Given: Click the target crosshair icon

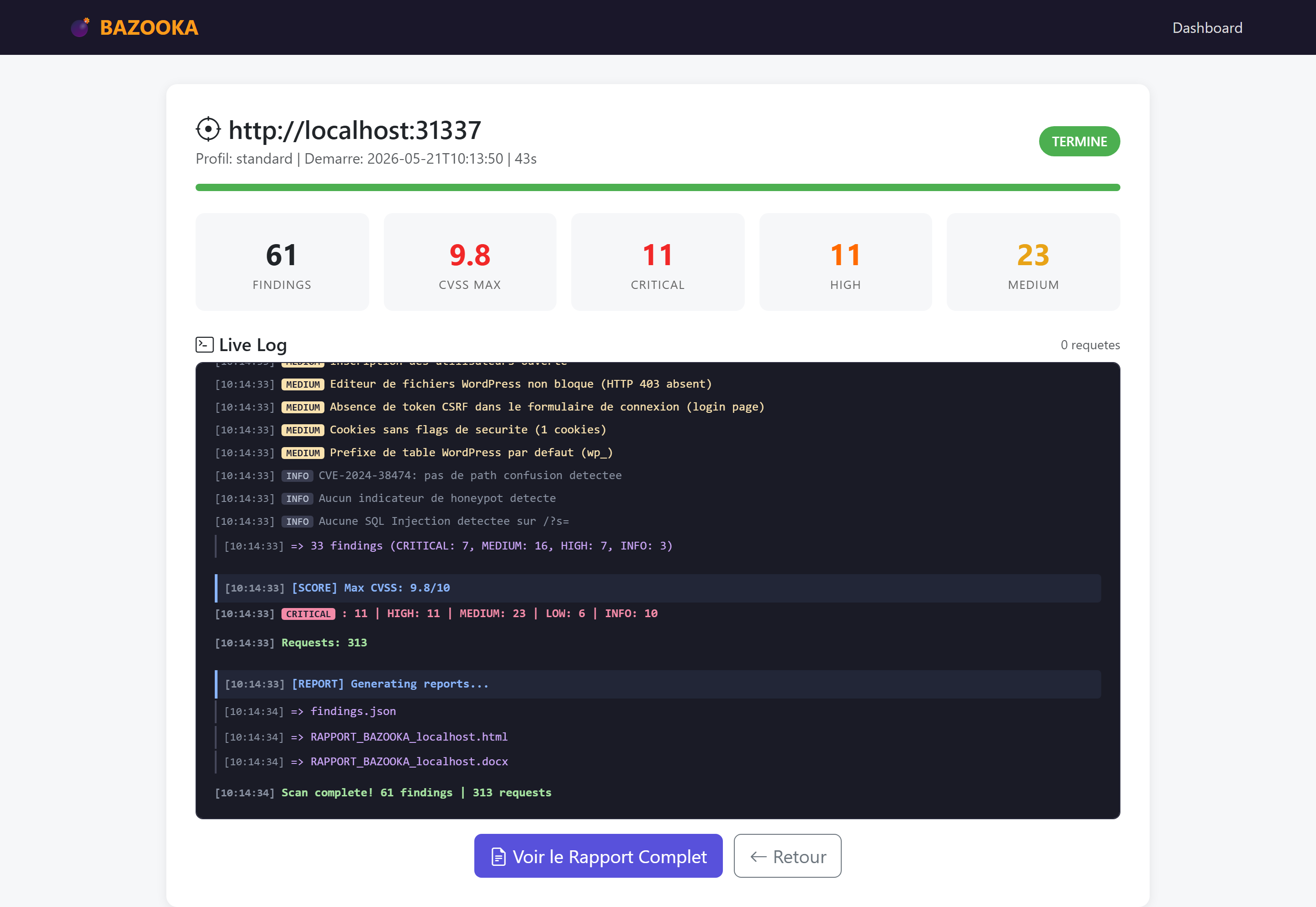Looking at the screenshot, I should (208, 129).
